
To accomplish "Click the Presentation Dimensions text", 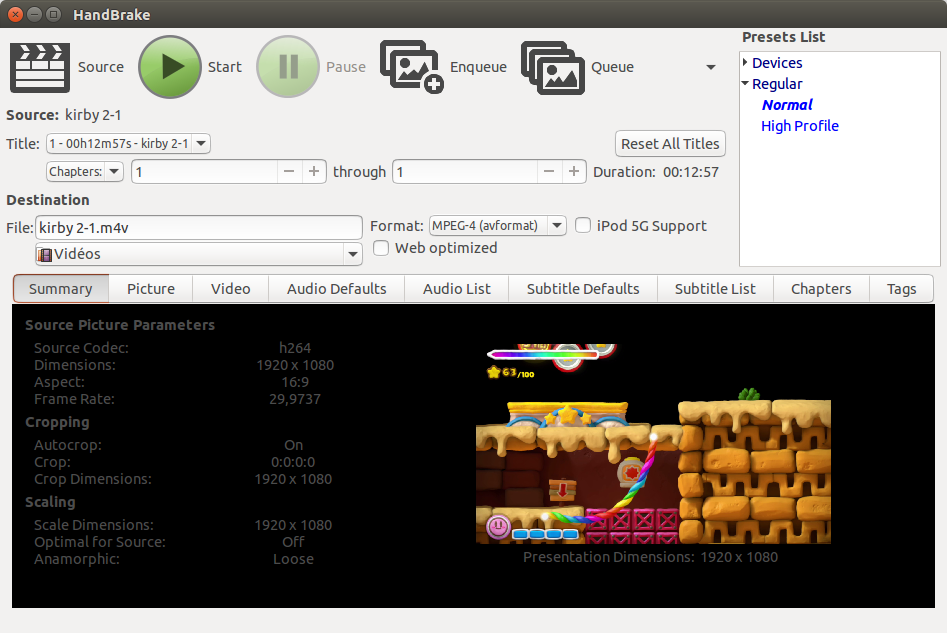I will click(x=650, y=557).
